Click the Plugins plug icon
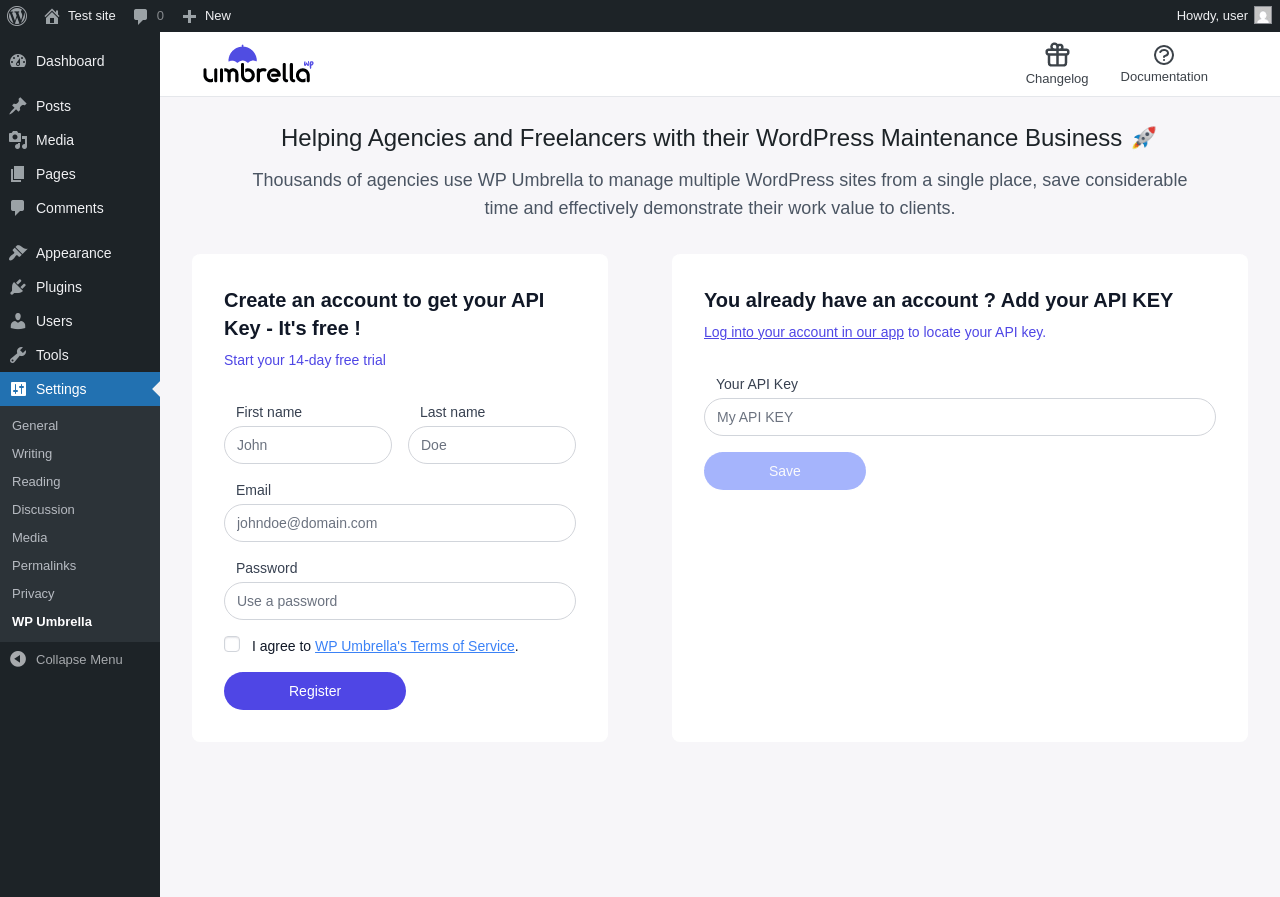1280x897 pixels. 18,287
